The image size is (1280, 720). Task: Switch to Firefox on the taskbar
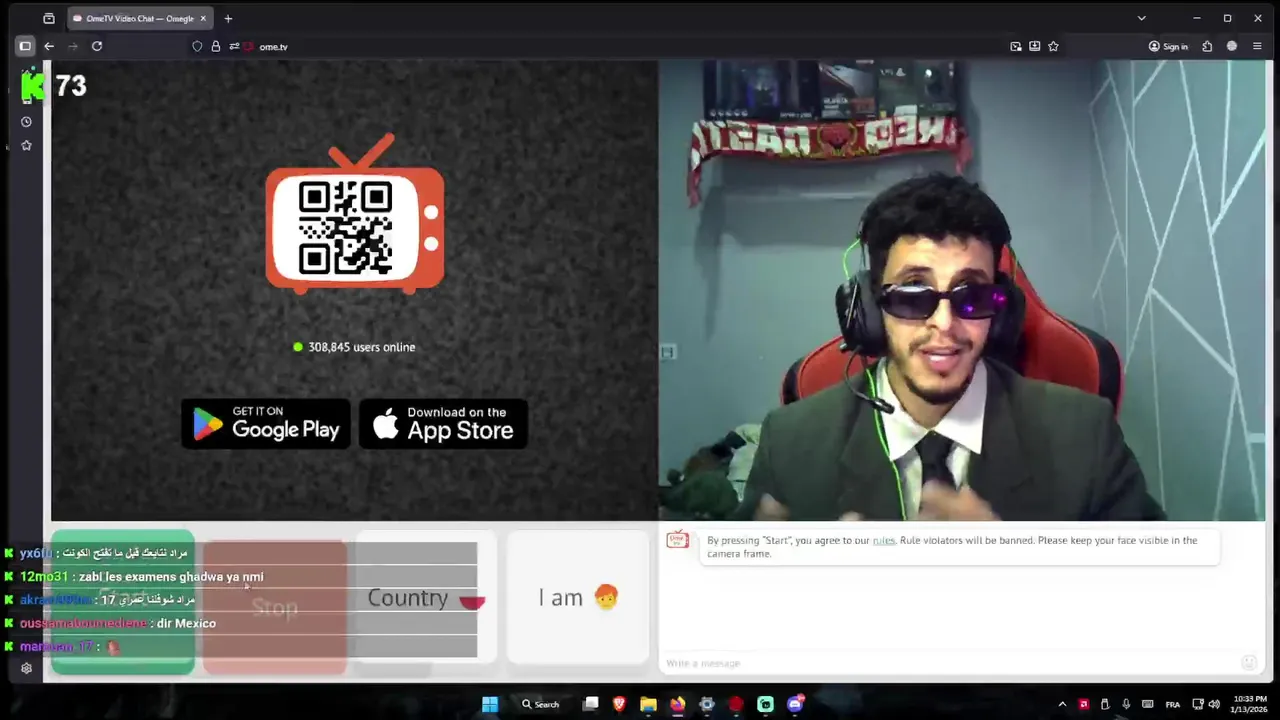point(677,704)
